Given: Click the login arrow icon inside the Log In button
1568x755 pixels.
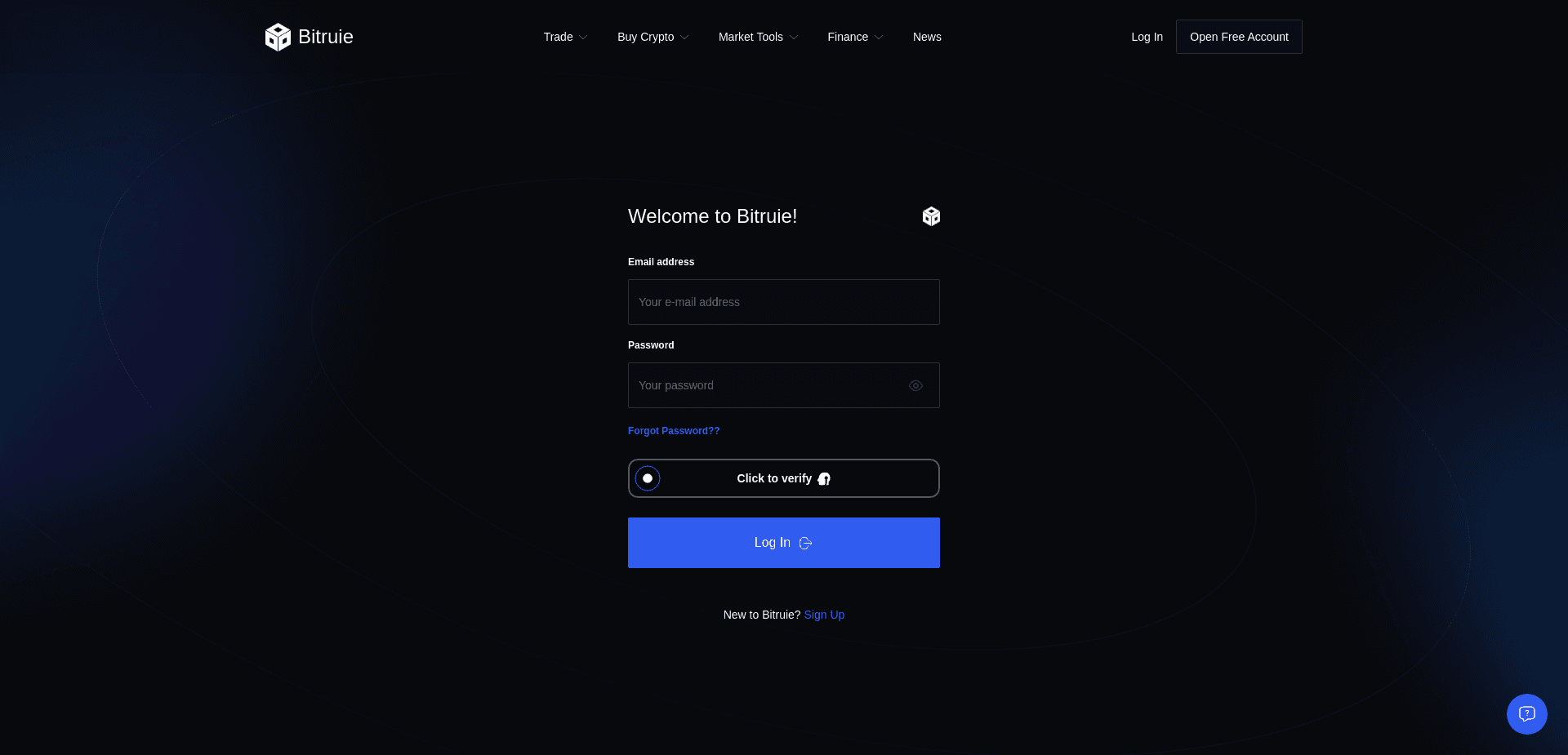Looking at the screenshot, I should pyautogui.click(x=805, y=543).
